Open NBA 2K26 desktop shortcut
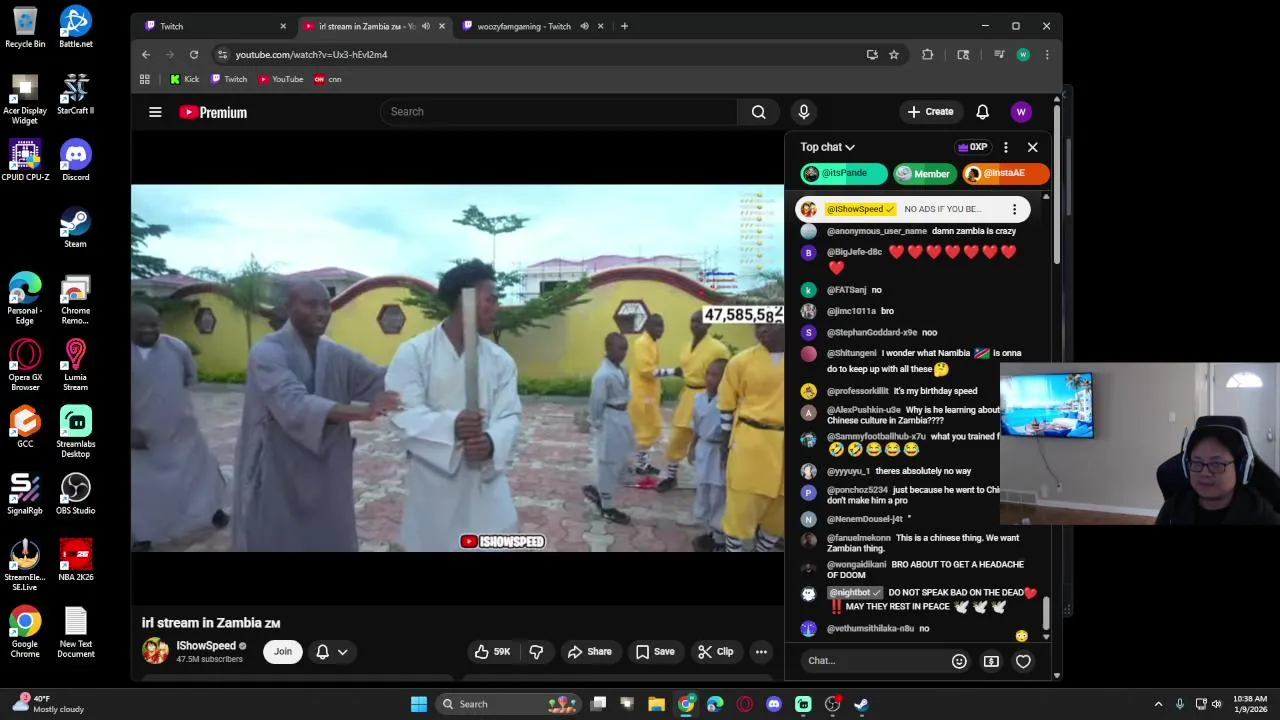Screen dimensions: 1280x720 [76, 561]
